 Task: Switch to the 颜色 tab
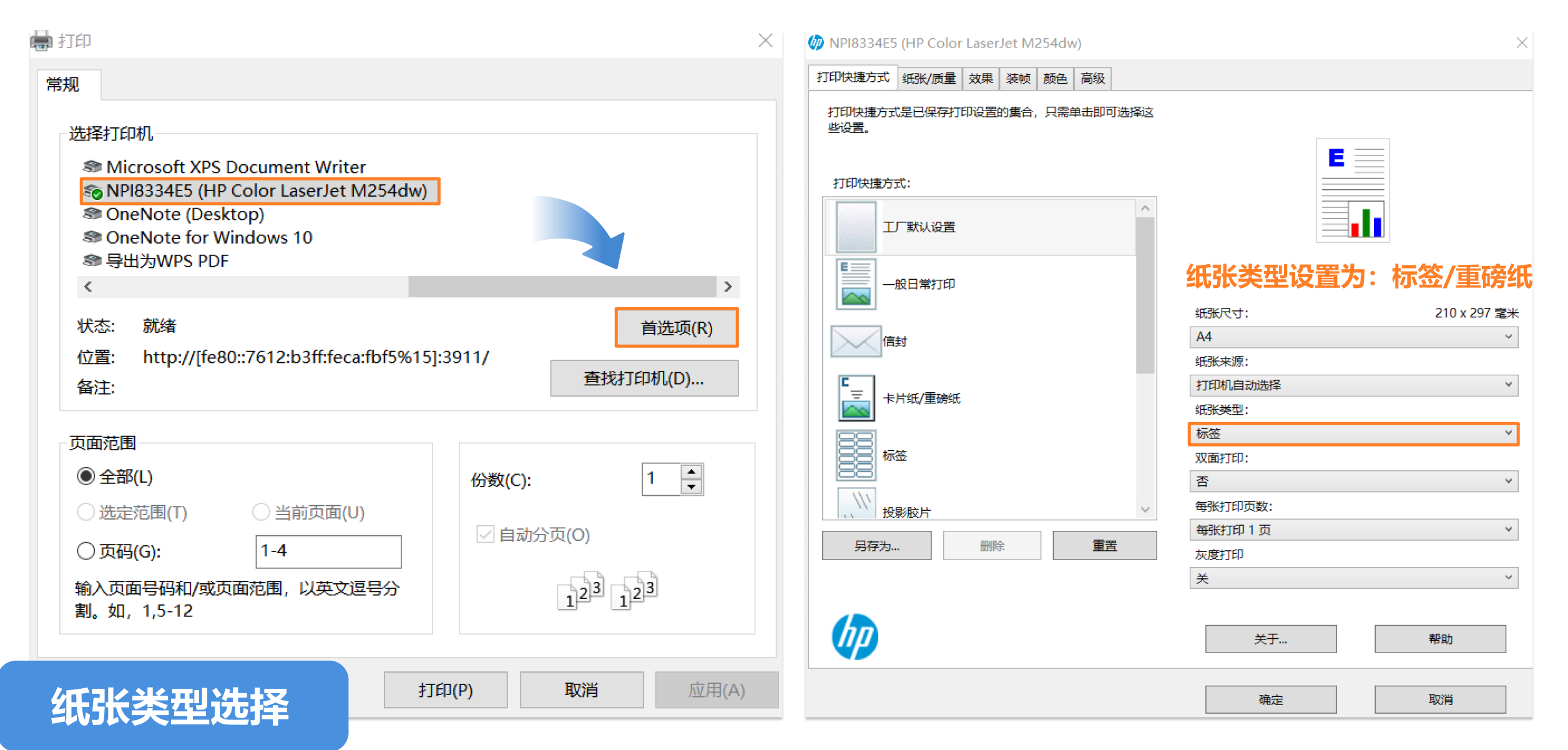click(1056, 79)
